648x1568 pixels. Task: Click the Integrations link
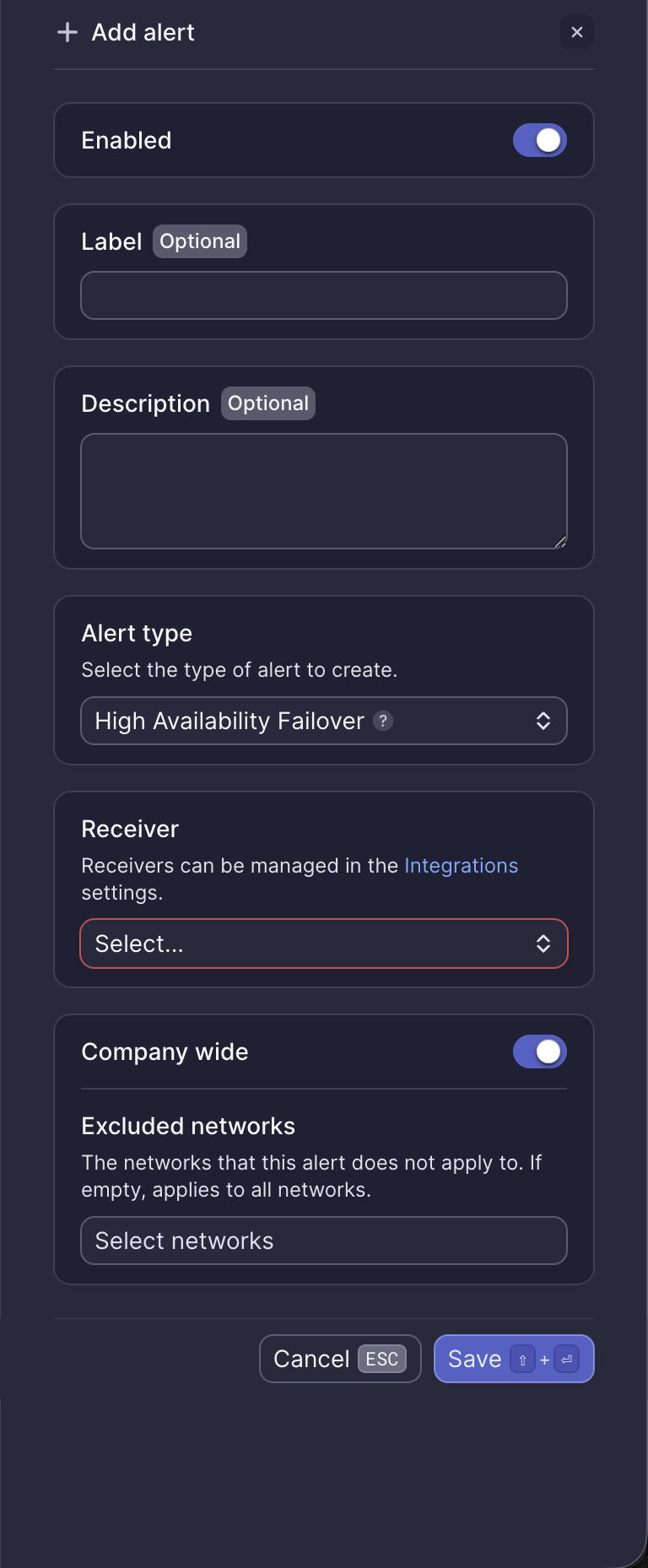(x=461, y=865)
